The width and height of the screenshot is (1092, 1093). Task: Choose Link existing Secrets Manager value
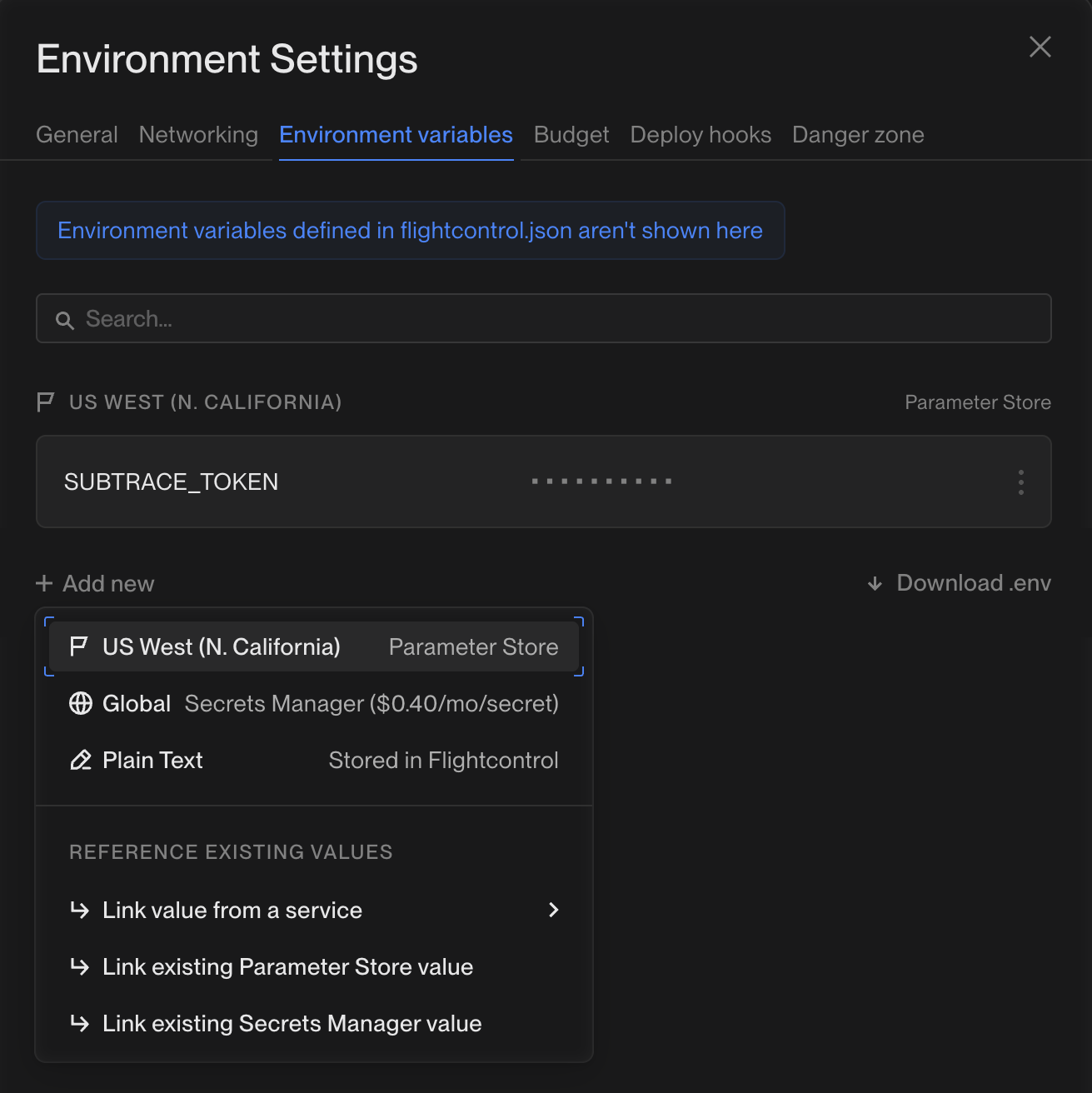[292, 1023]
